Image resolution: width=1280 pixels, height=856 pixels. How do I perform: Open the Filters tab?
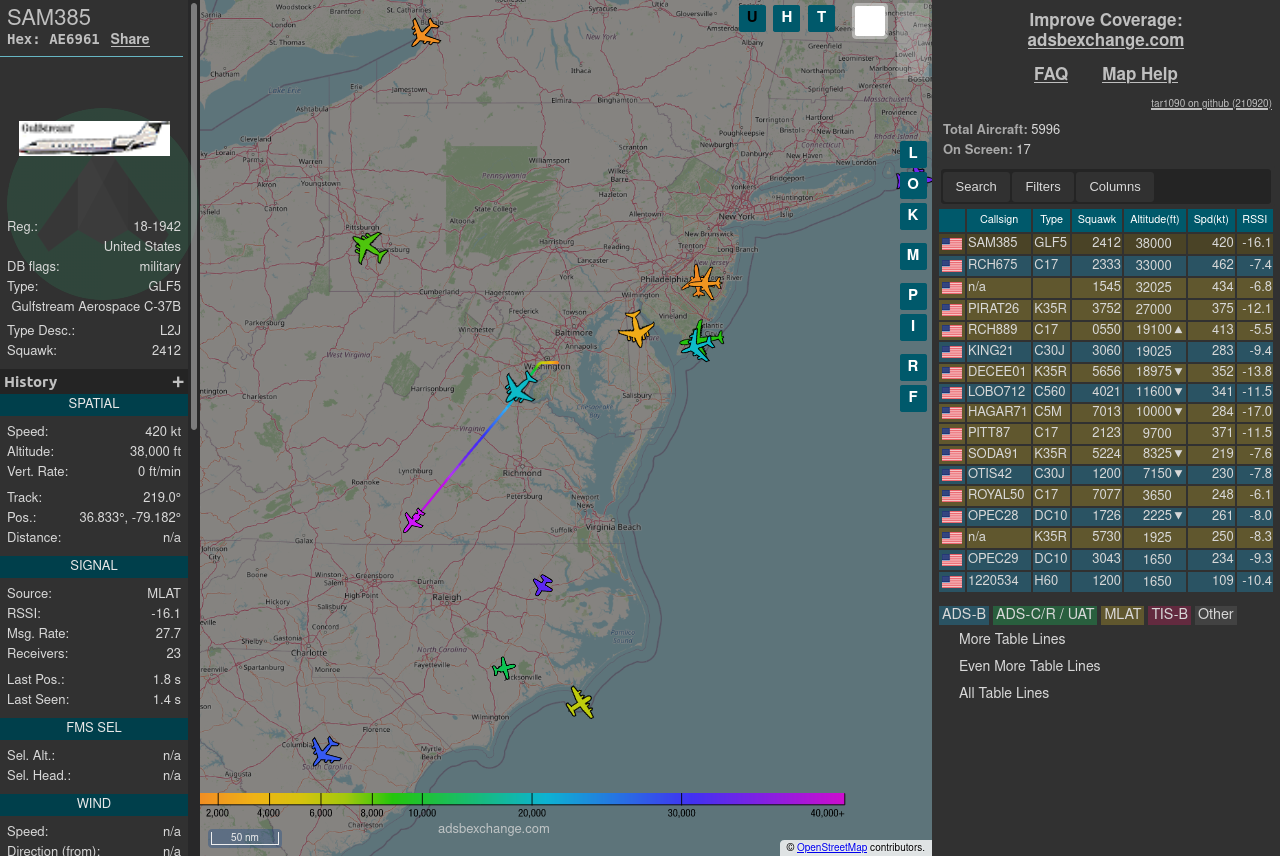pyautogui.click(x=1043, y=187)
